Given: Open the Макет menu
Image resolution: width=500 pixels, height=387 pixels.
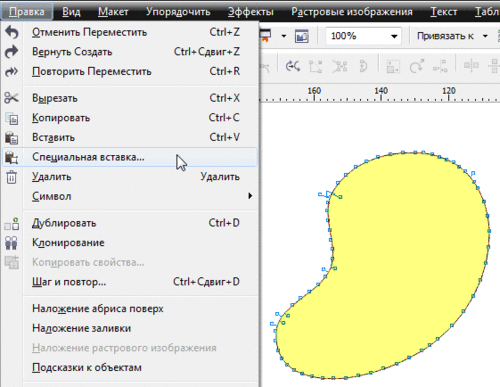Looking at the screenshot, I should tap(113, 12).
